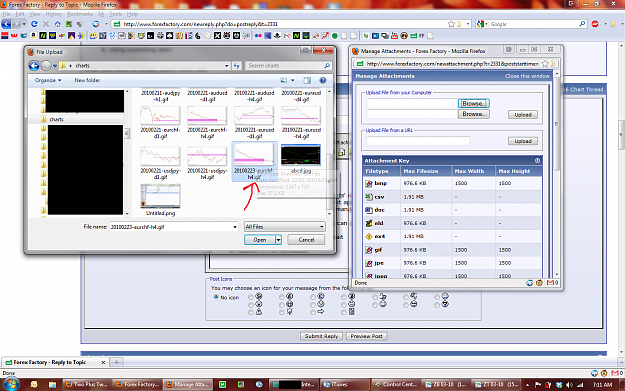Select the lightbulb post icon radio button
The height and width of the screenshot is (391, 625).
(282, 312)
